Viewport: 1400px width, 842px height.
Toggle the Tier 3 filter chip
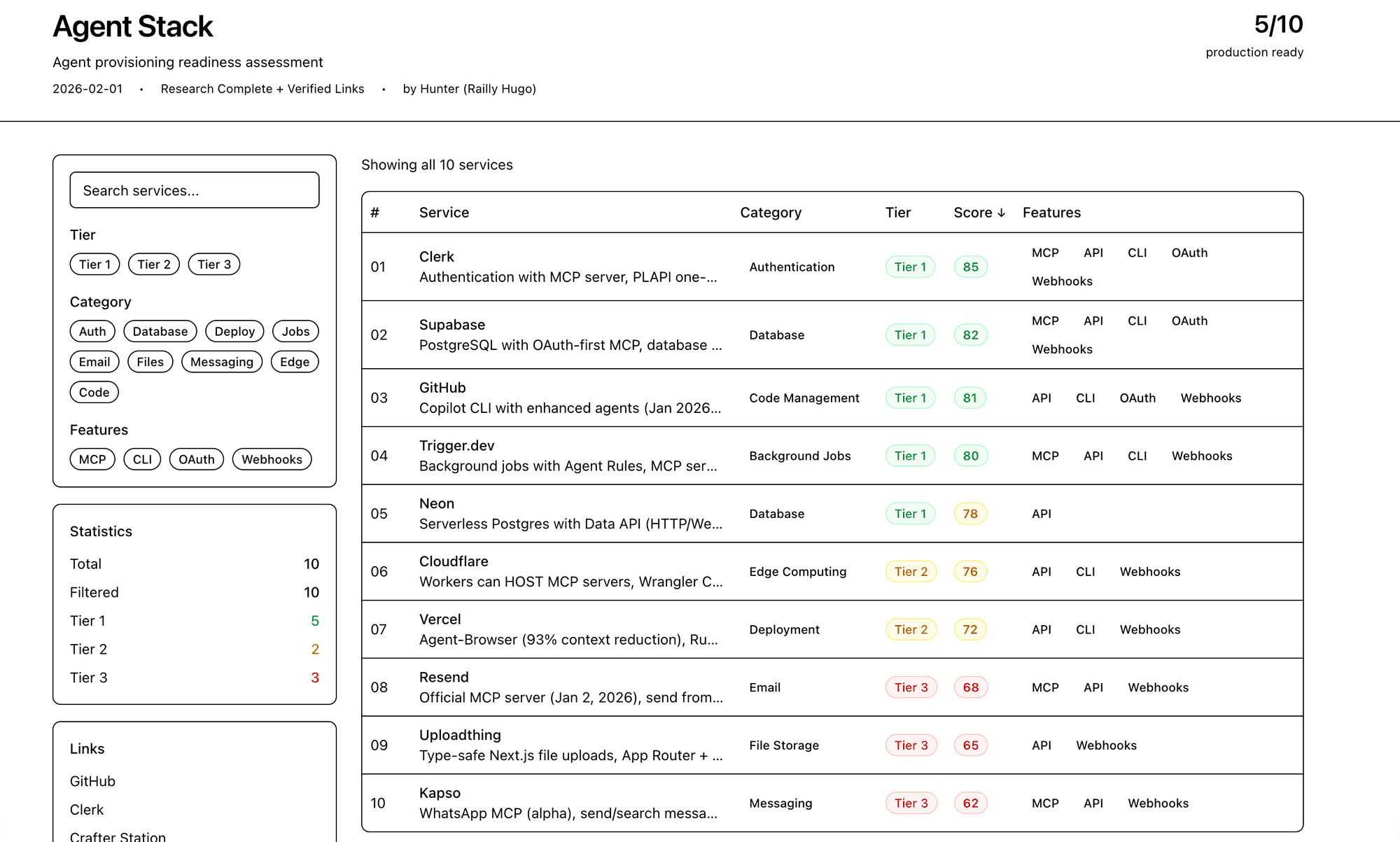213,264
